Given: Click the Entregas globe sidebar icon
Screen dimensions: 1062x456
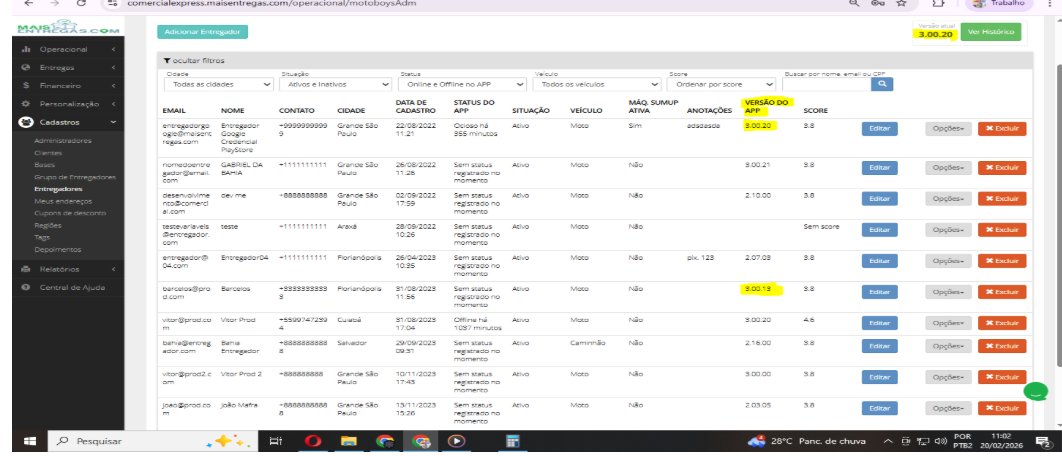Looking at the screenshot, I should point(26,68).
